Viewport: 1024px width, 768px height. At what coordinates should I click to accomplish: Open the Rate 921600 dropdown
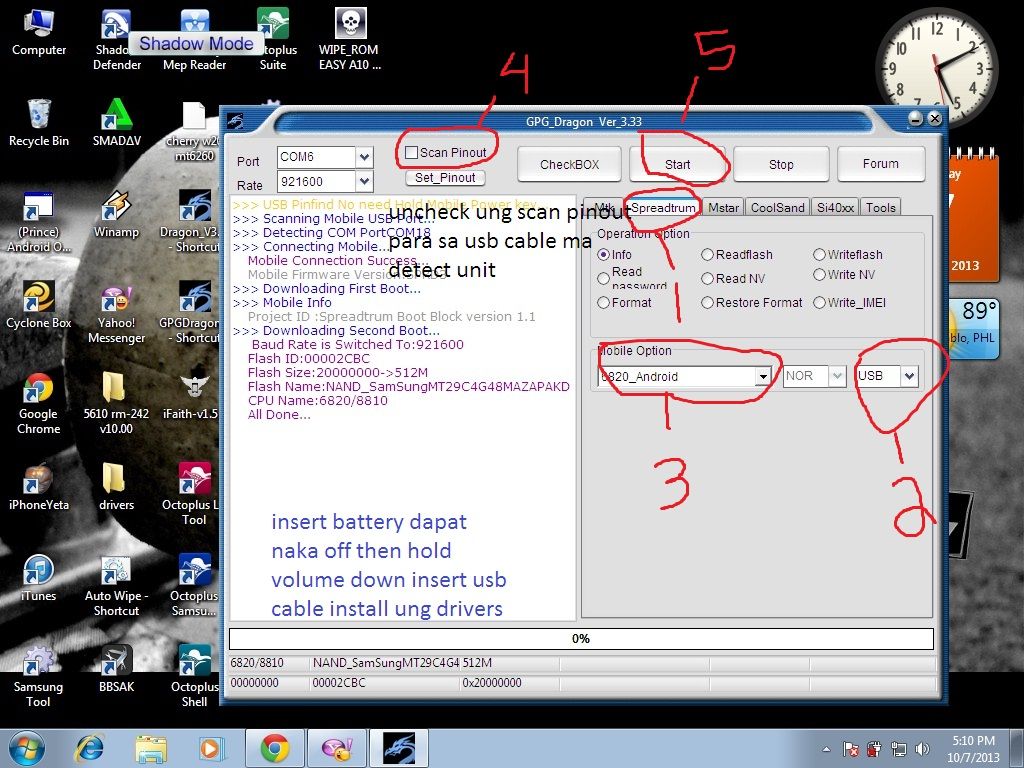[364, 181]
